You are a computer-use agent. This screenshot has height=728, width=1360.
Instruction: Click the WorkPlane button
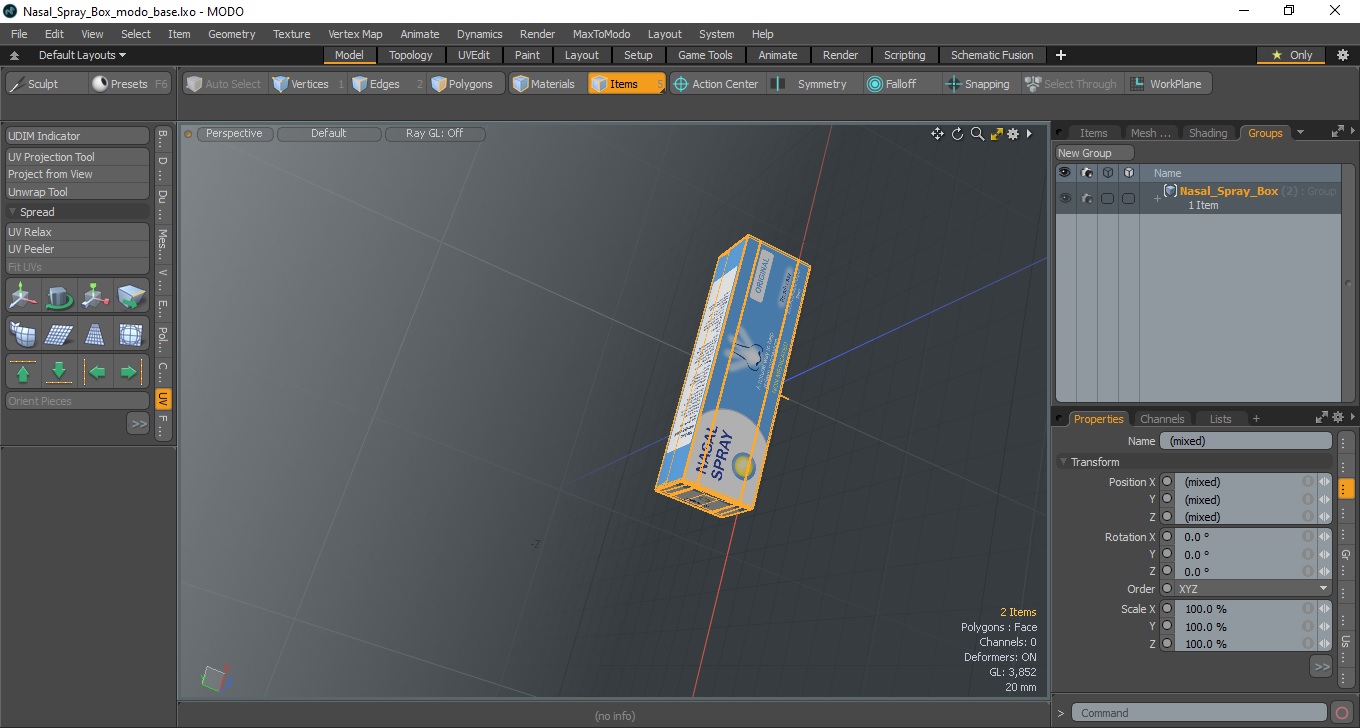[1168, 84]
